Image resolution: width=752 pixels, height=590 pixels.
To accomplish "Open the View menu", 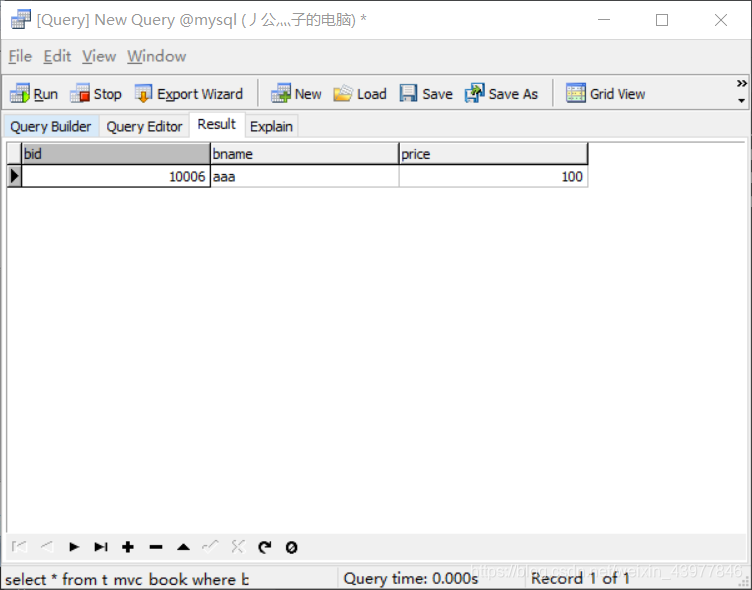I will pos(99,57).
